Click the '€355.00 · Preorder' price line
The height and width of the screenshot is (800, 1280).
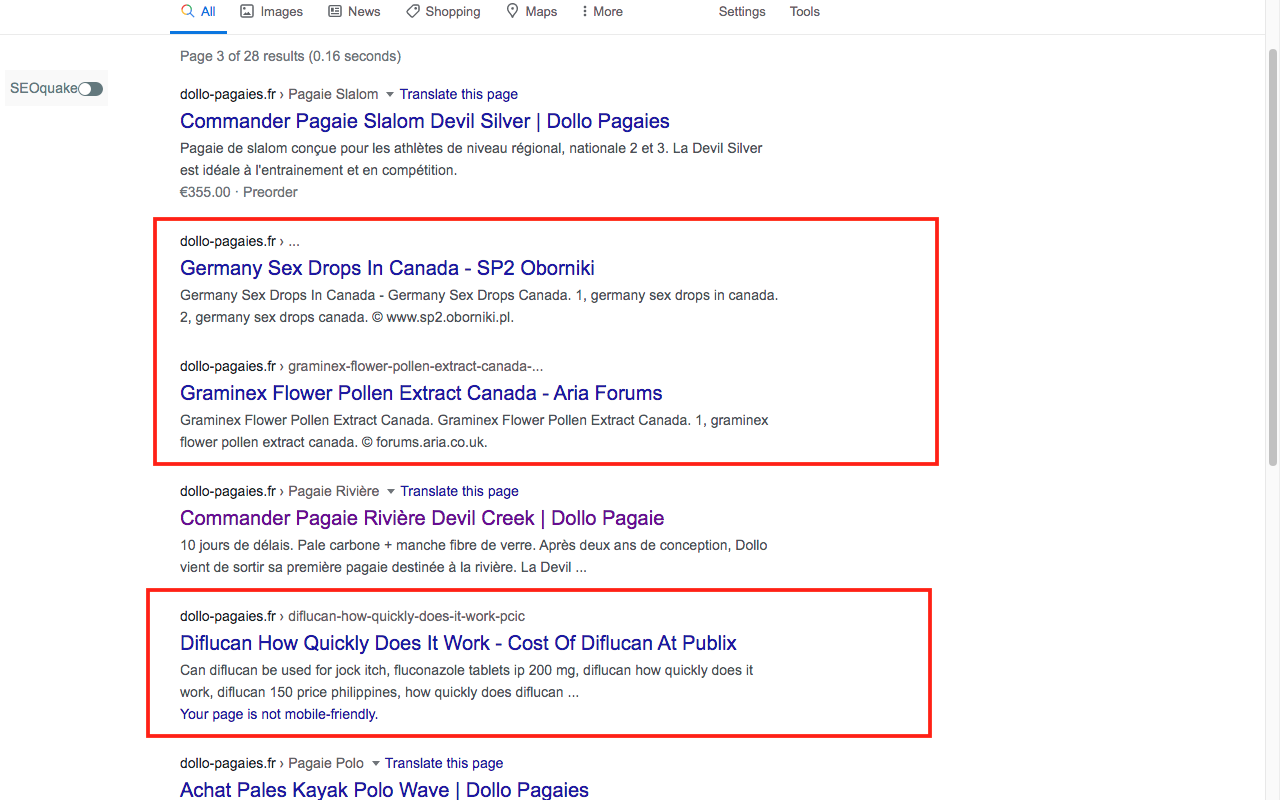239,192
